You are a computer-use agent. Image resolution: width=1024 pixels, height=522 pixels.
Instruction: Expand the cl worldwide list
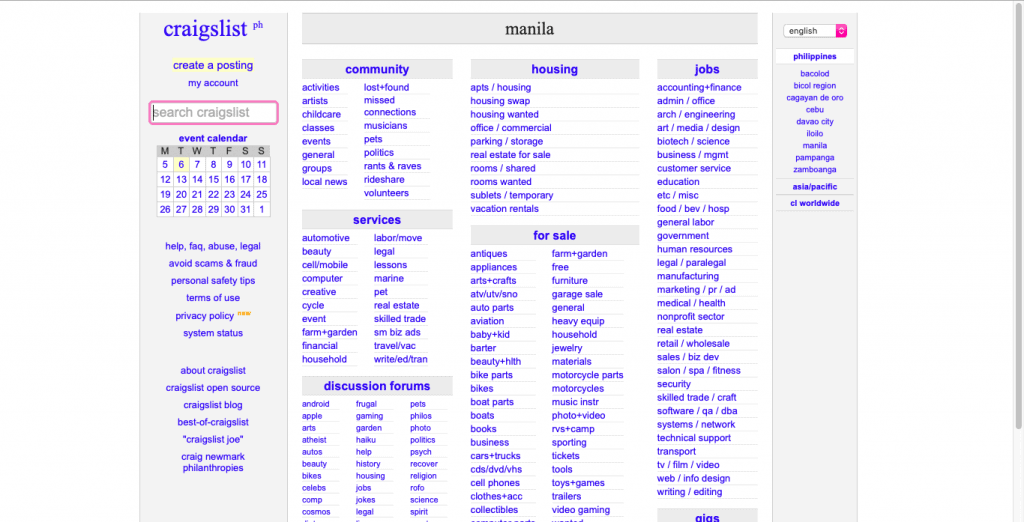[814, 203]
